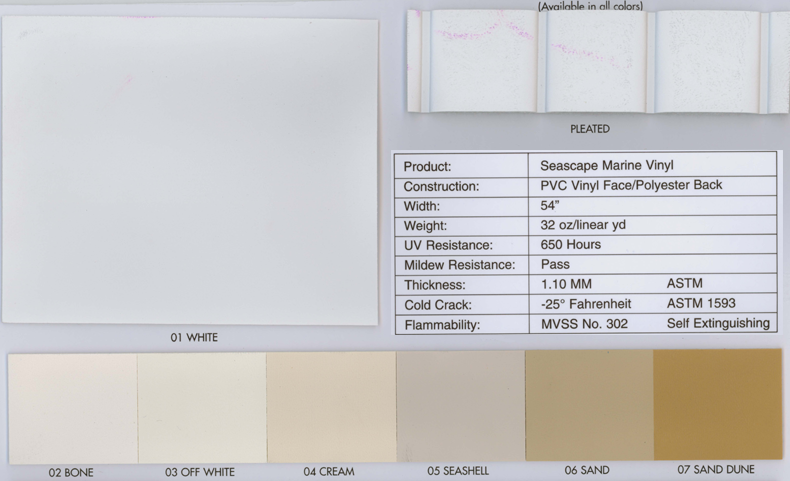The height and width of the screenshot is (481, 790).
Task: Click the 'Flammability:' table cell
Action: point(462,325)
